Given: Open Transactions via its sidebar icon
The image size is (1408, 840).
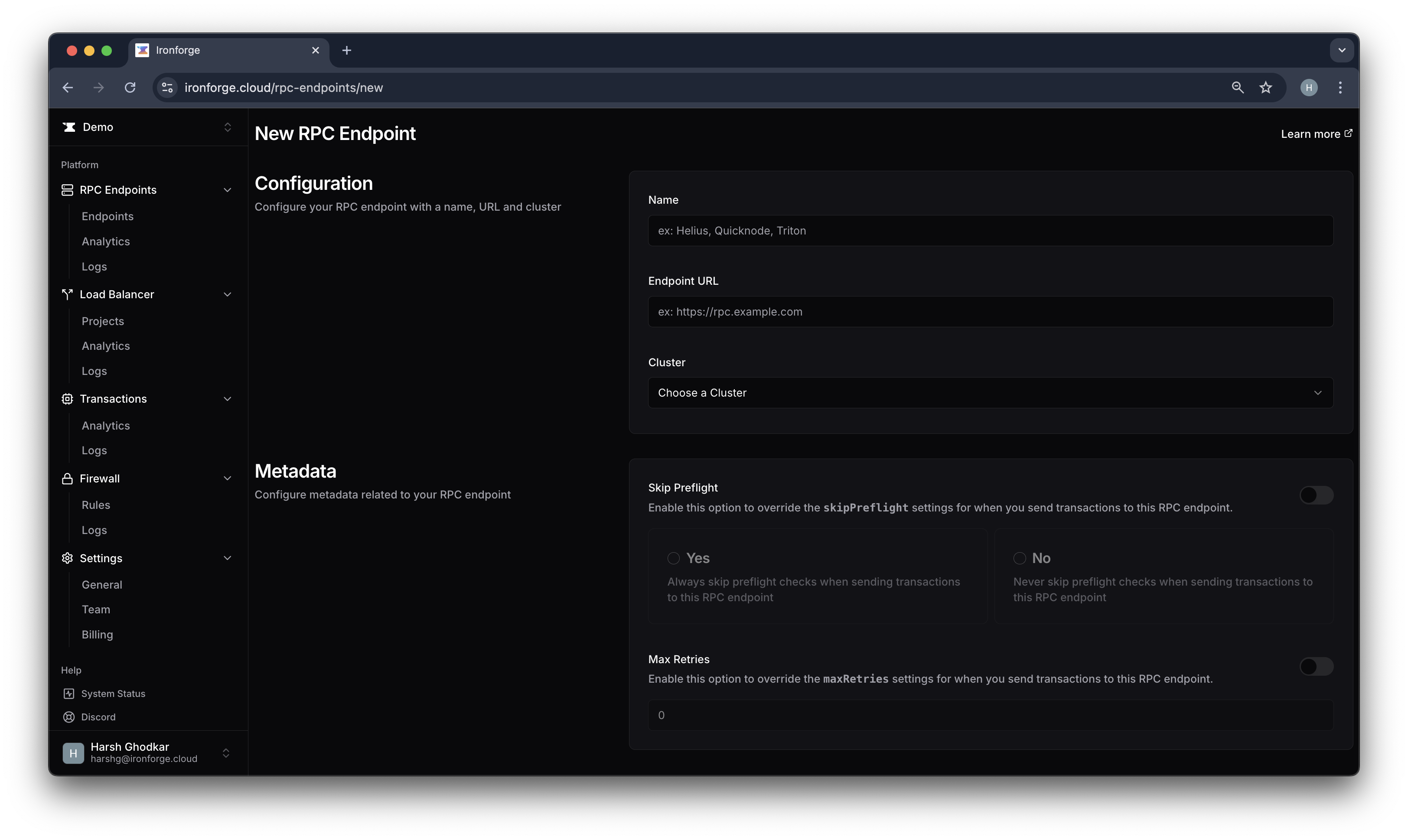Looking at the screenshot, I should [67, 398].
